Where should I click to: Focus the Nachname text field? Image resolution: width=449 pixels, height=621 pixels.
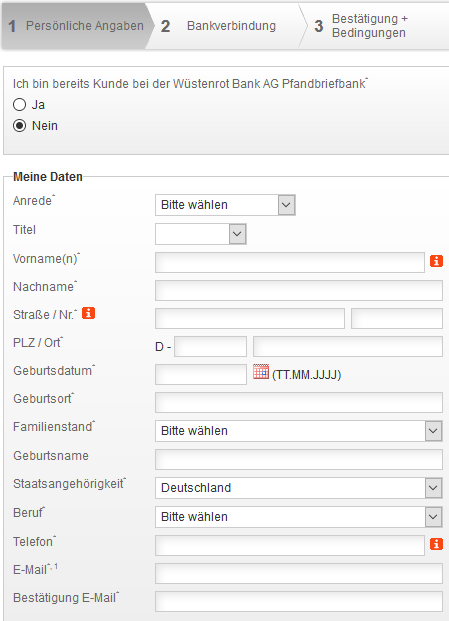click(299, 290)
